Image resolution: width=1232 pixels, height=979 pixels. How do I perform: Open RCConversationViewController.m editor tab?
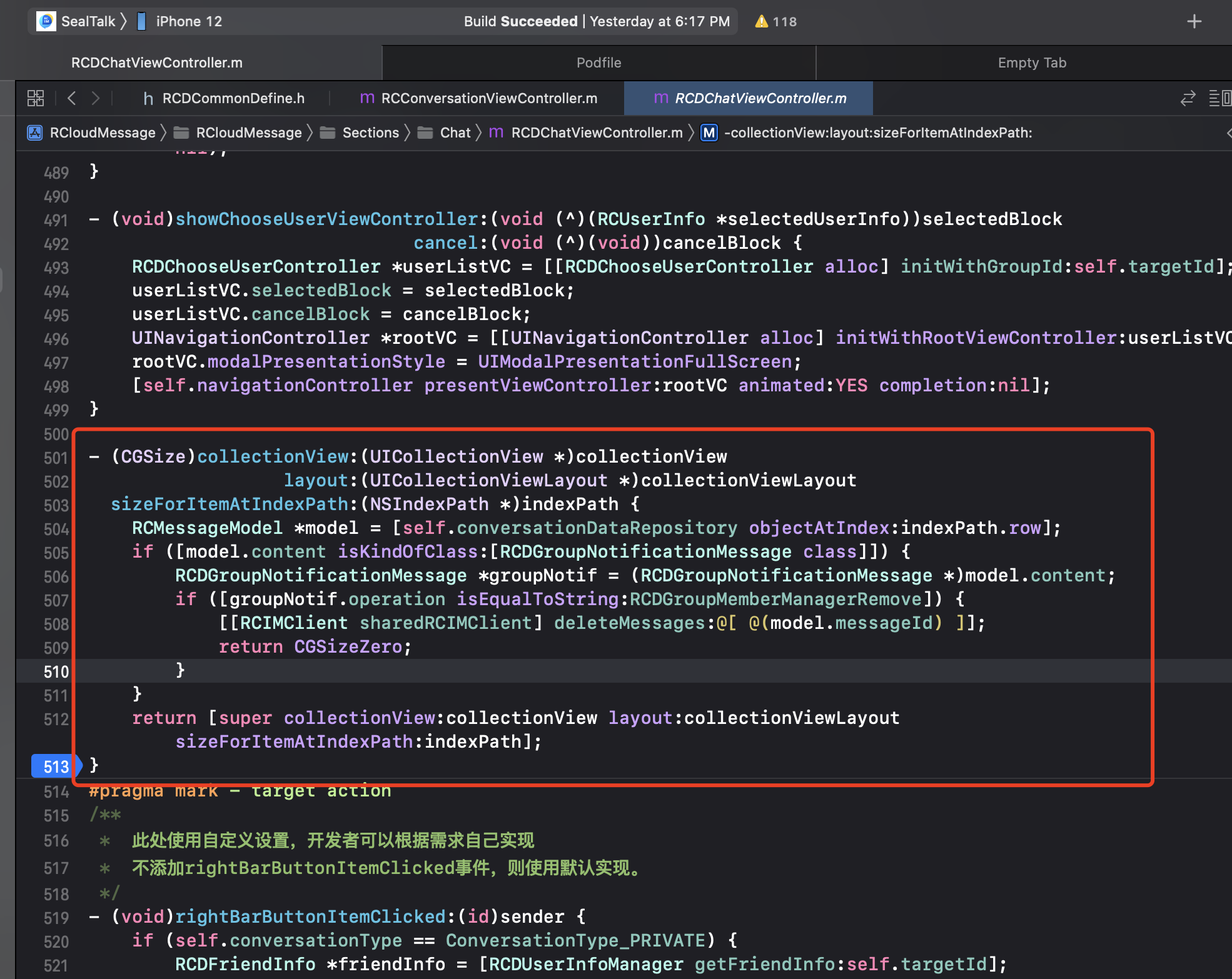pyautogui.click(x=488, y=98)
